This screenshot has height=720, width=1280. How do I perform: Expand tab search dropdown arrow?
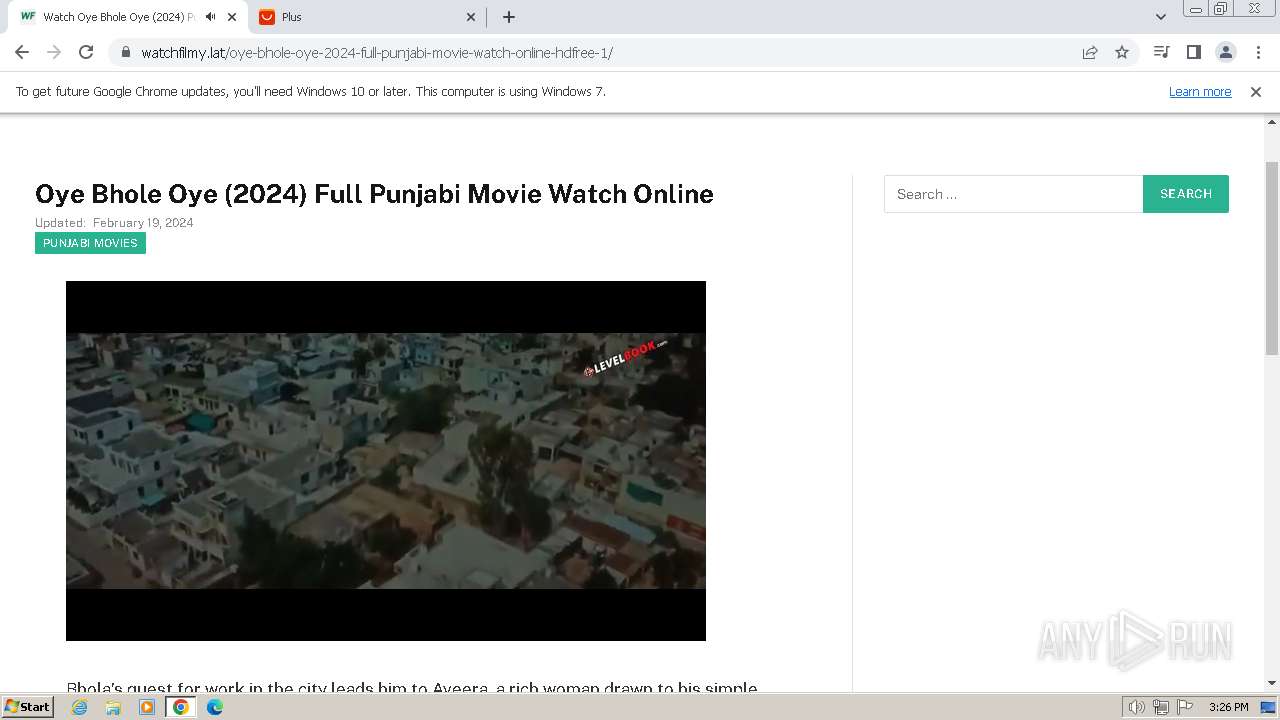click(1160, 17)
